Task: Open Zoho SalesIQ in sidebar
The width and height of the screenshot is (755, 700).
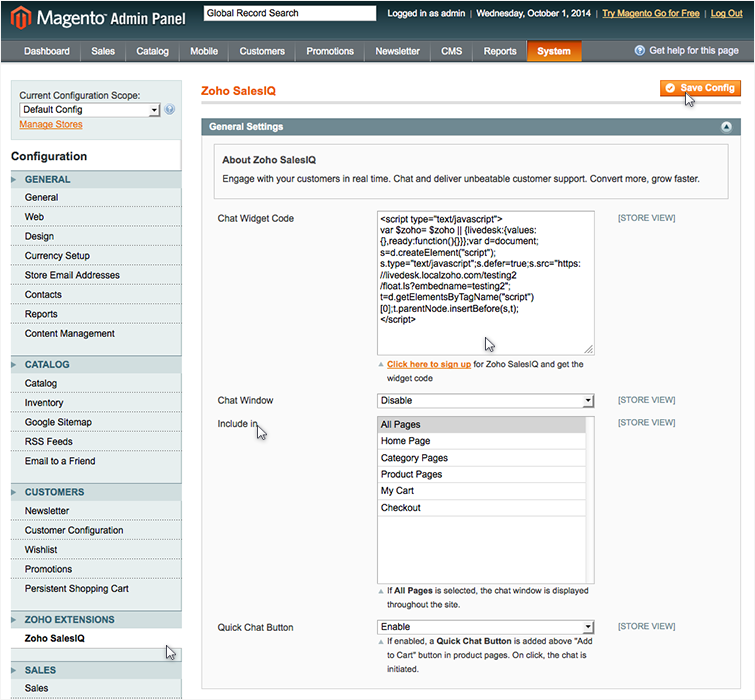Action: point(96,638)
